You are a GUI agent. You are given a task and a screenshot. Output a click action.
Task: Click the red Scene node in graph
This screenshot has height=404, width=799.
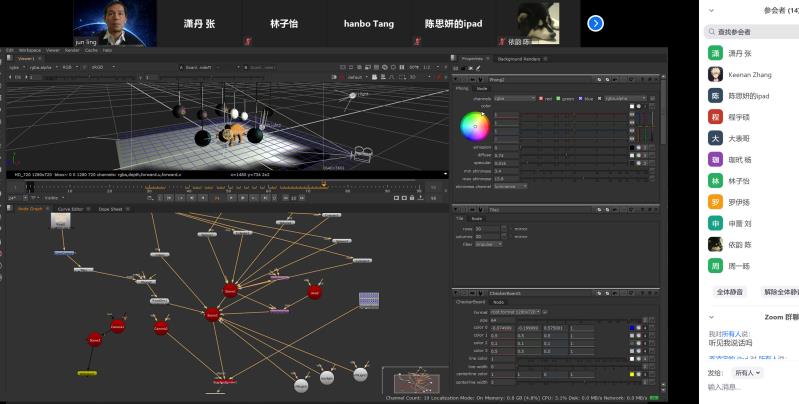tap(212, 314)
